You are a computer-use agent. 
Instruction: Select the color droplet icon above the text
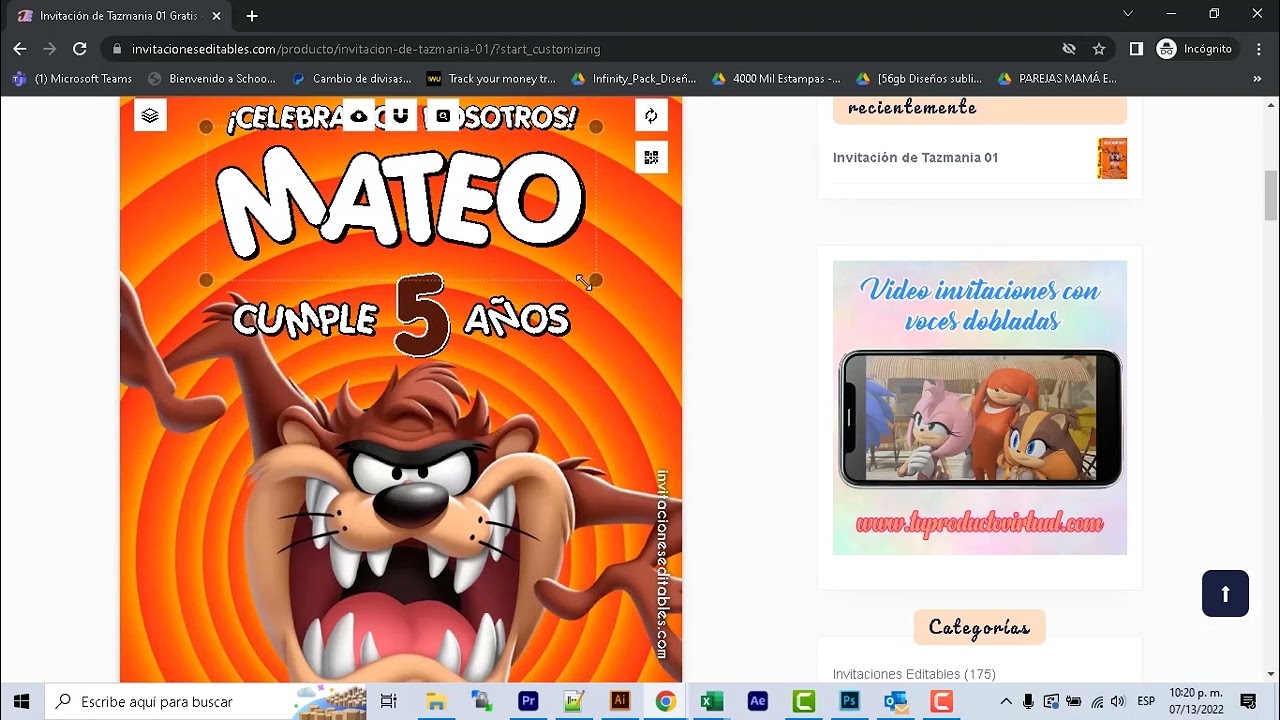[x=358, y=115]
